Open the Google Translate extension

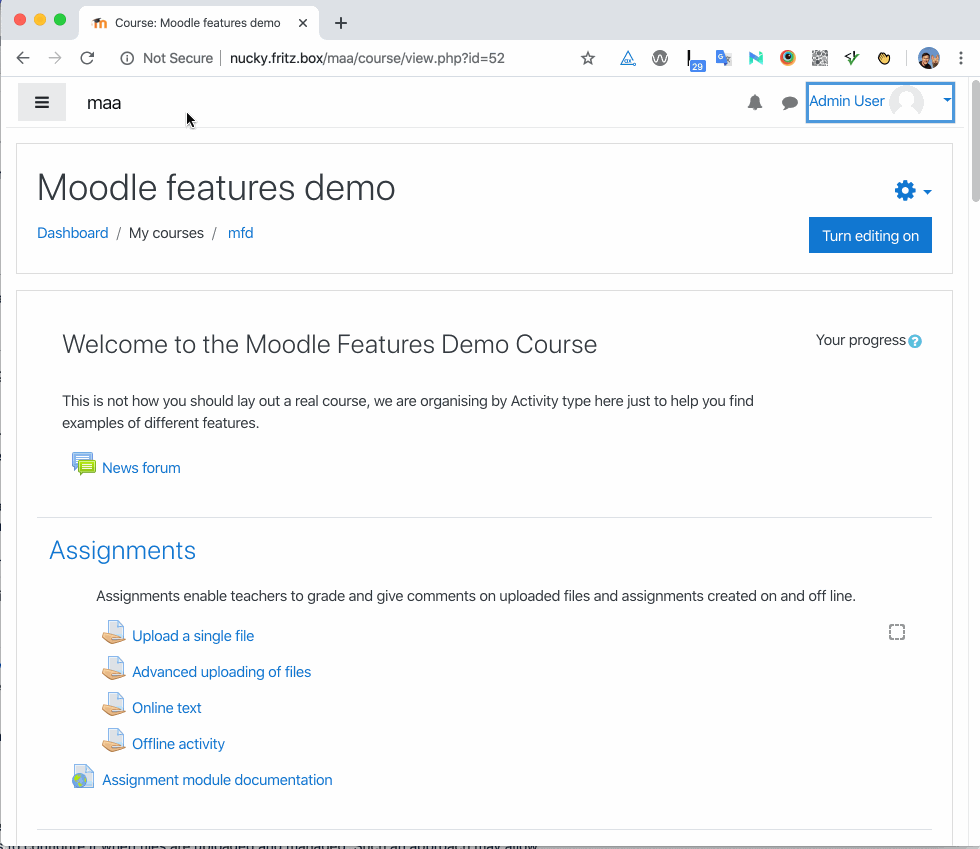coord(724,58)
